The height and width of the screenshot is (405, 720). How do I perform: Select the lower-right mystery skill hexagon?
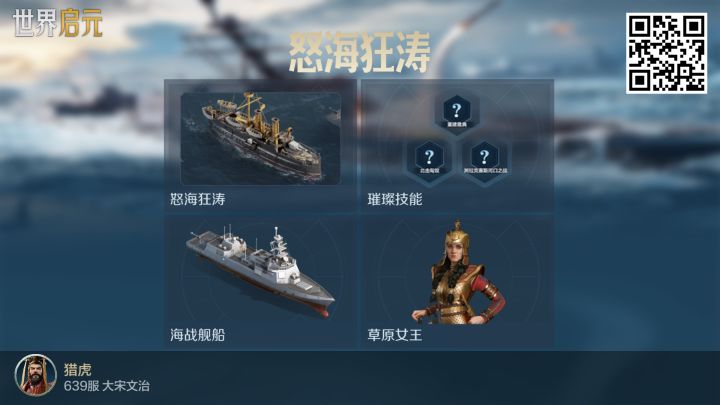coord(484,160)
